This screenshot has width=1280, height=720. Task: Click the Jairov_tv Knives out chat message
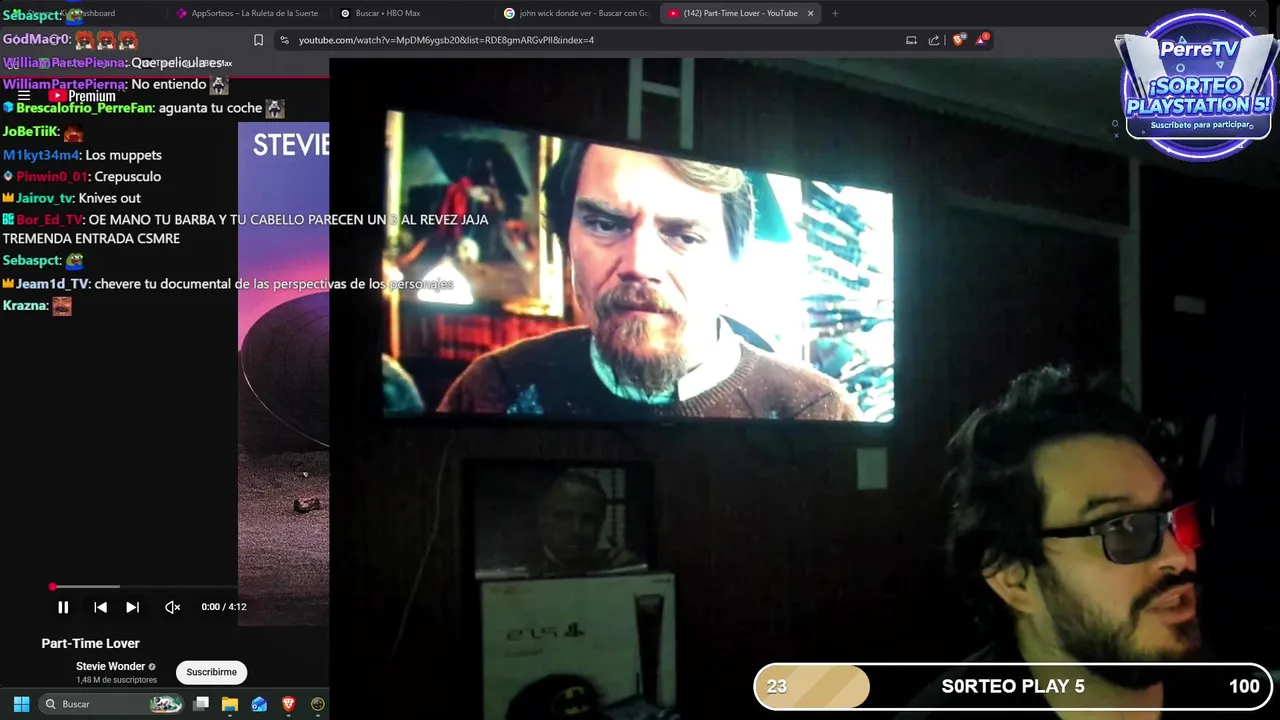click(72, 198)
